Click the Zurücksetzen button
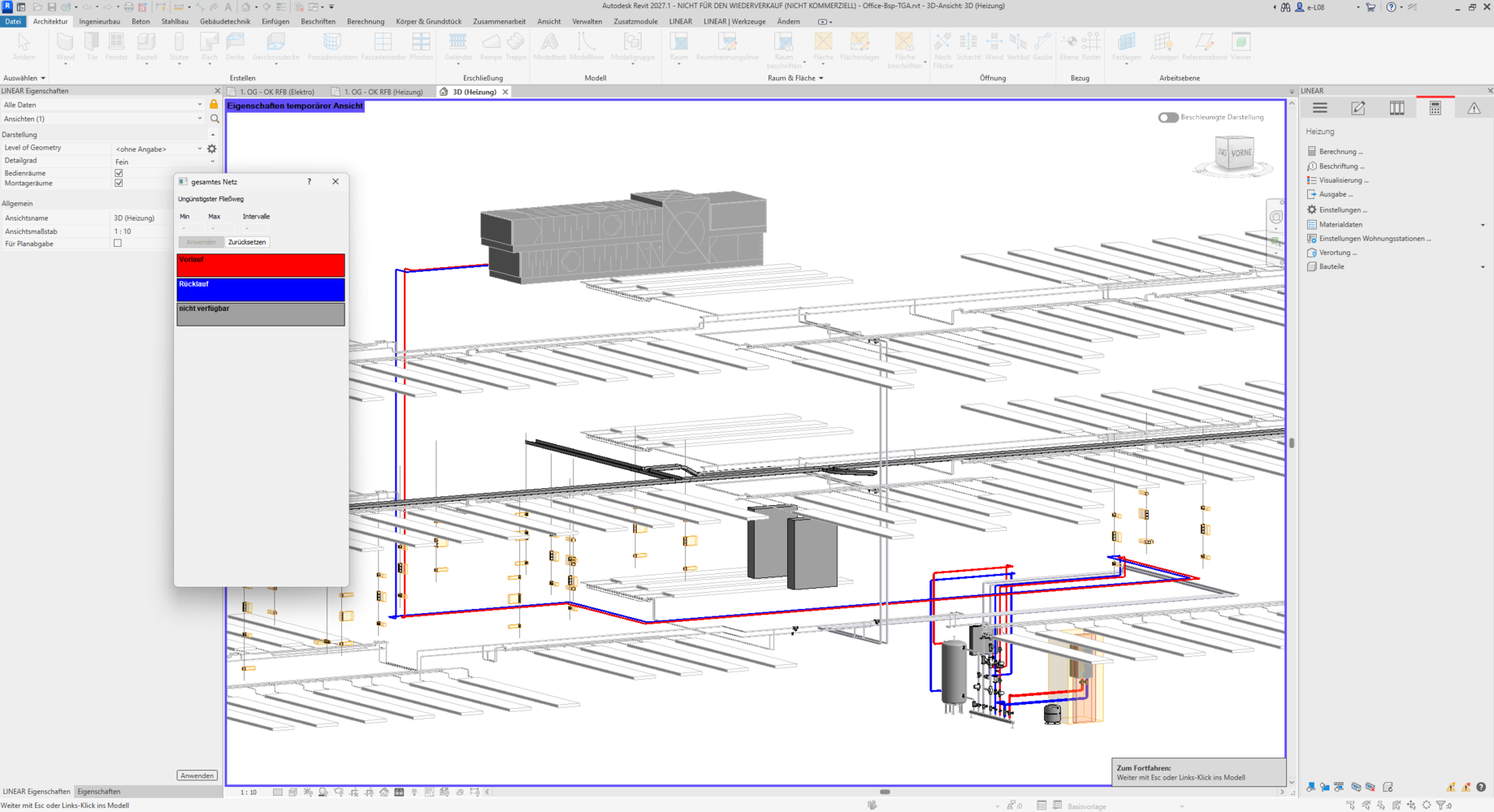Viewport: 1494px width, 812px height. click(247, 242)
